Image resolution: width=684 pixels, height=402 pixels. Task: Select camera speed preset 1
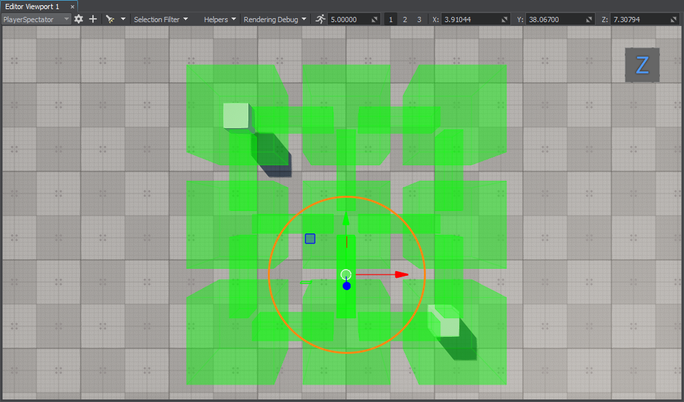(x=390, y=20)
